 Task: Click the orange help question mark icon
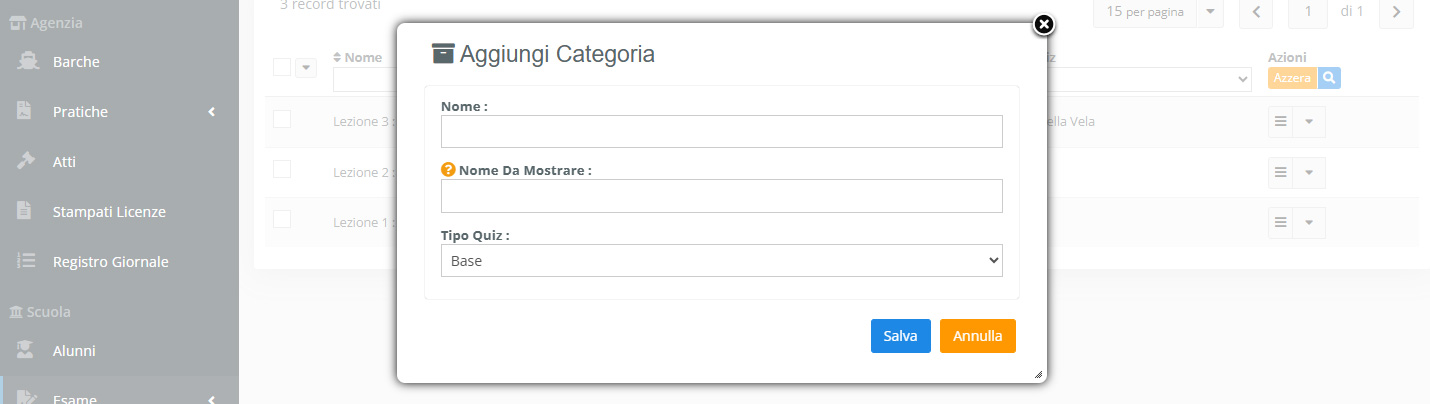click(x=448, y=170)
